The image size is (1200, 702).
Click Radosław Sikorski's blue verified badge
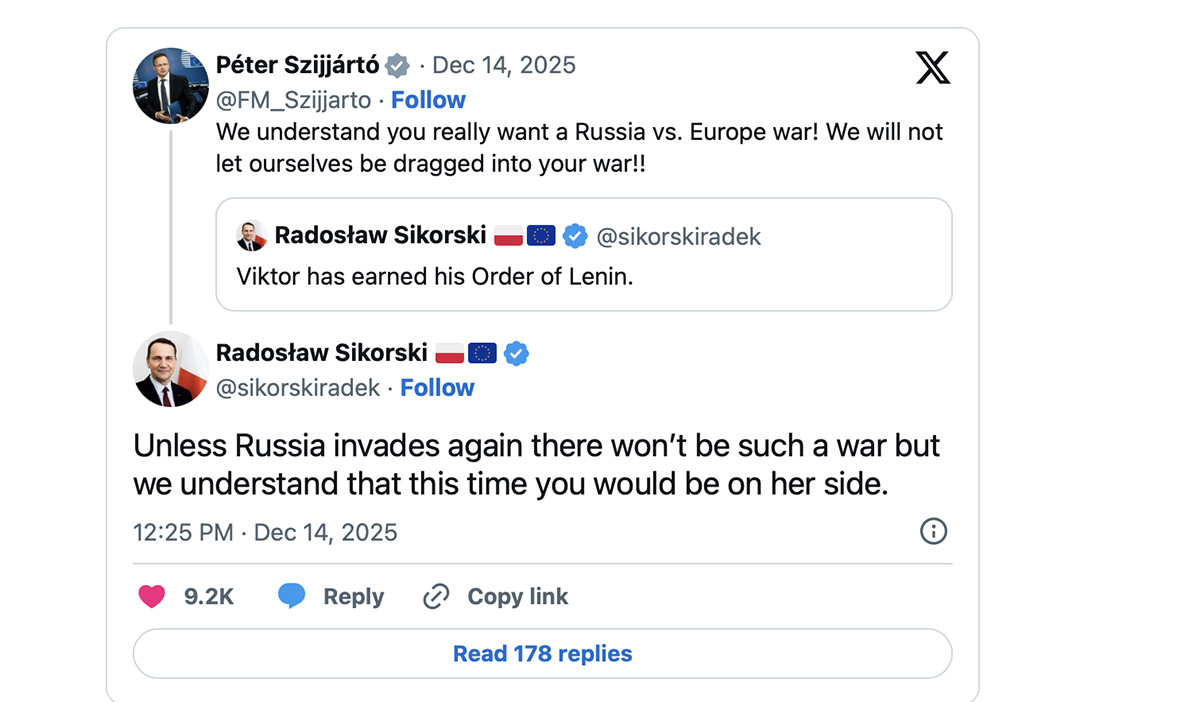516,353
